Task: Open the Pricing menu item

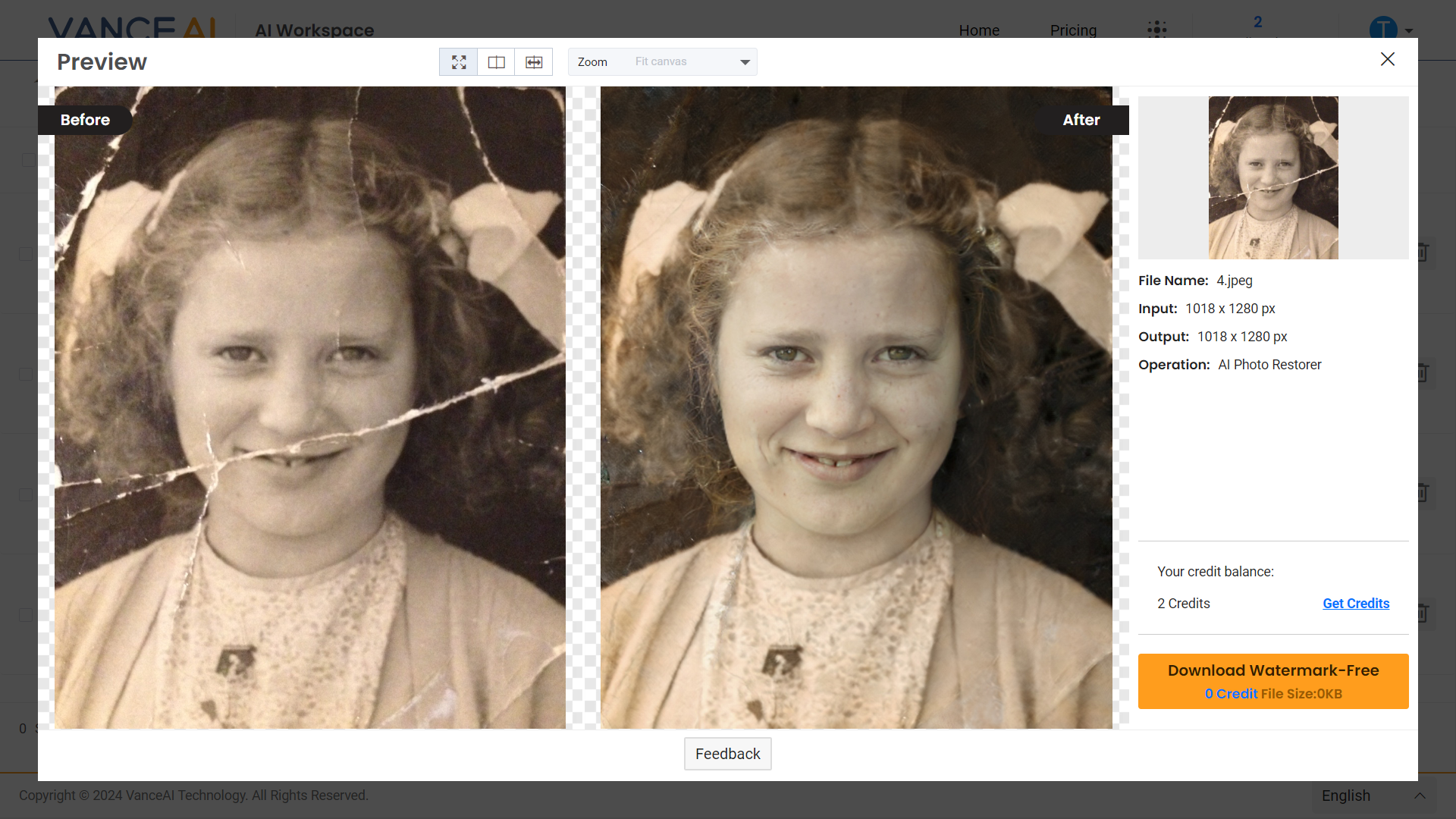Action: coord(1073,30)
